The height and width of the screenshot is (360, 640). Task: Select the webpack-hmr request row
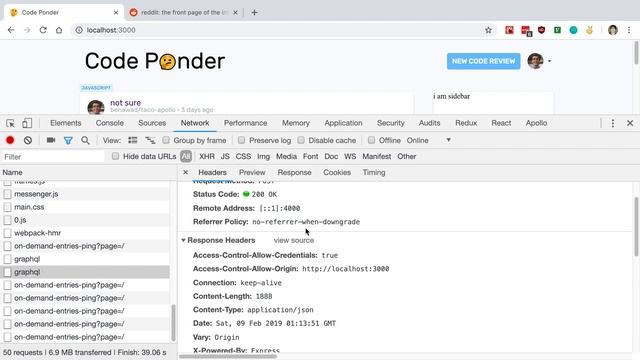click(x=85, y=233)
